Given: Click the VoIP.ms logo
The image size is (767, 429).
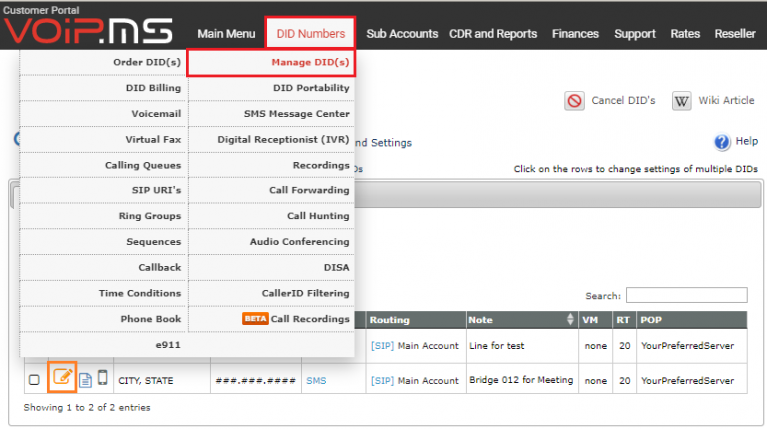Looking at the screenshot, I should pyautogui.click(x=88, y=31).
